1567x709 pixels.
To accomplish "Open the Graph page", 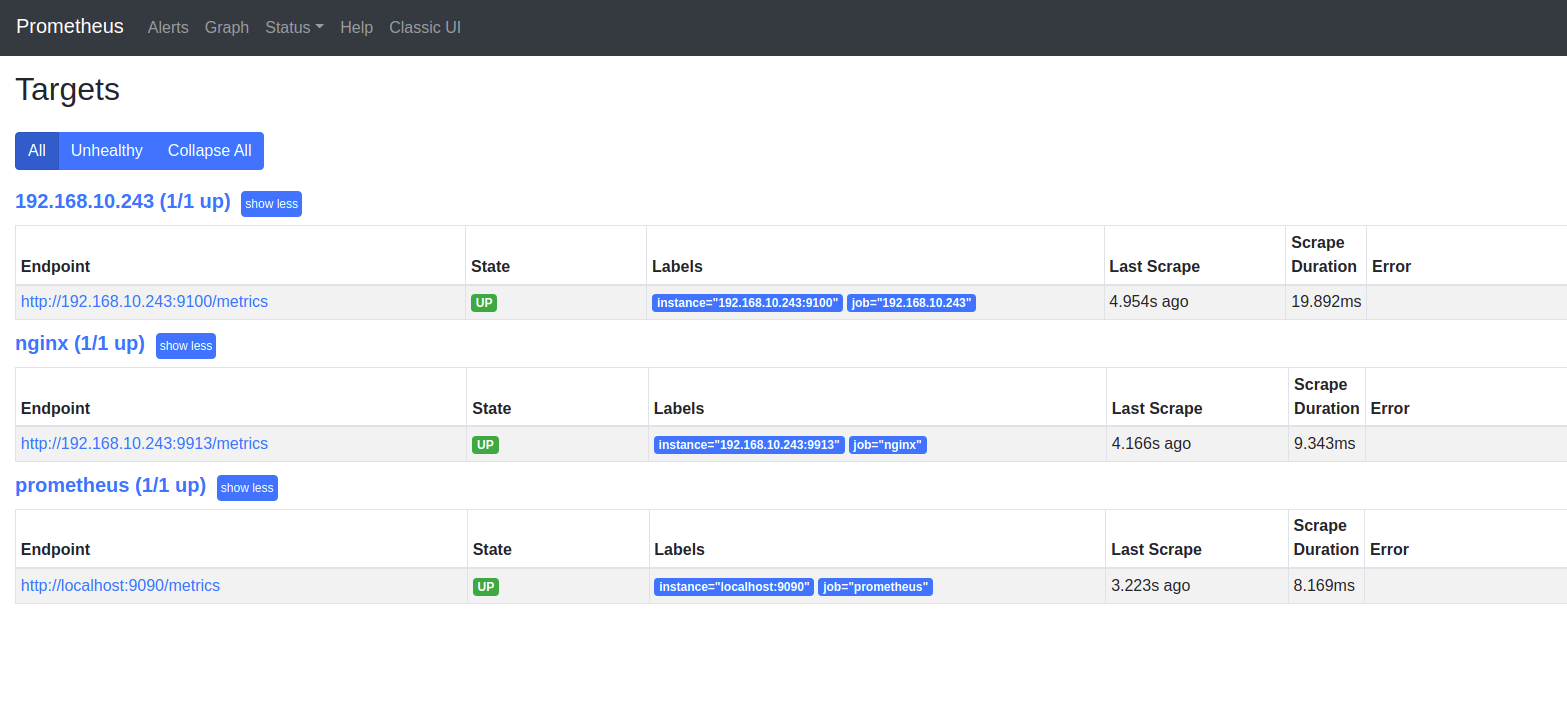I will [x=227, y=27].
